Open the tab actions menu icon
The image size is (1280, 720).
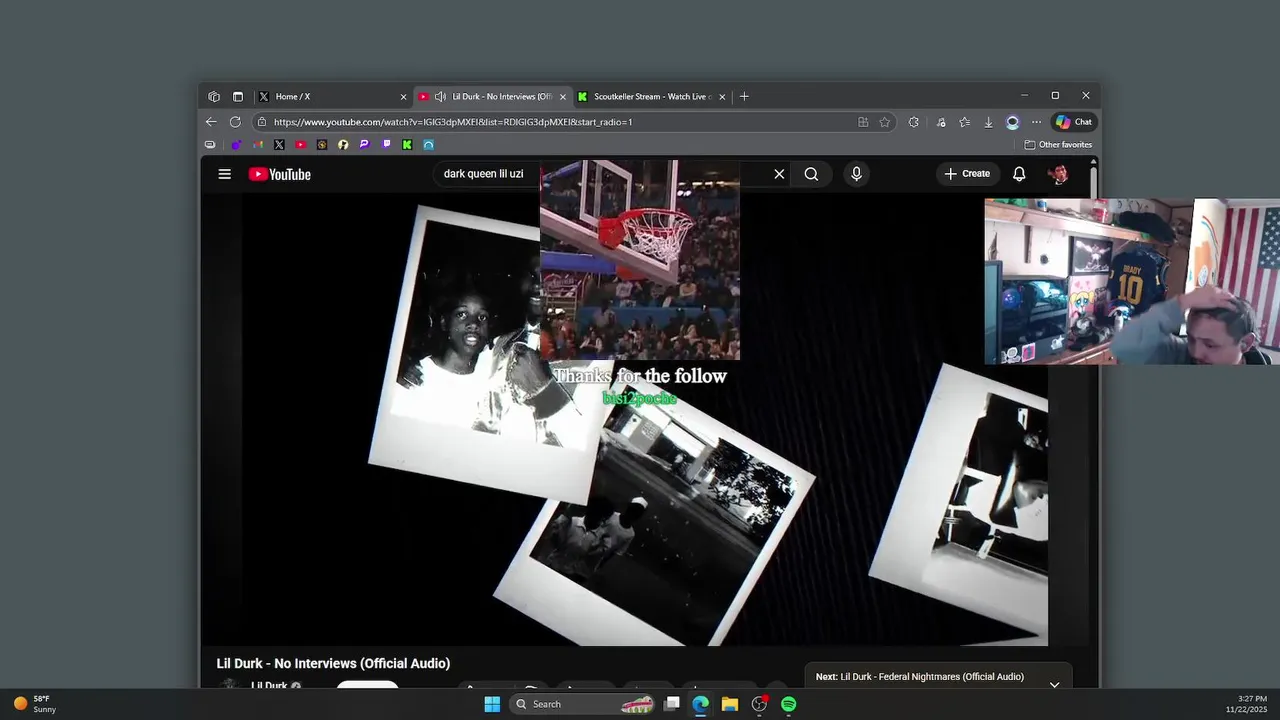(238, 97)
